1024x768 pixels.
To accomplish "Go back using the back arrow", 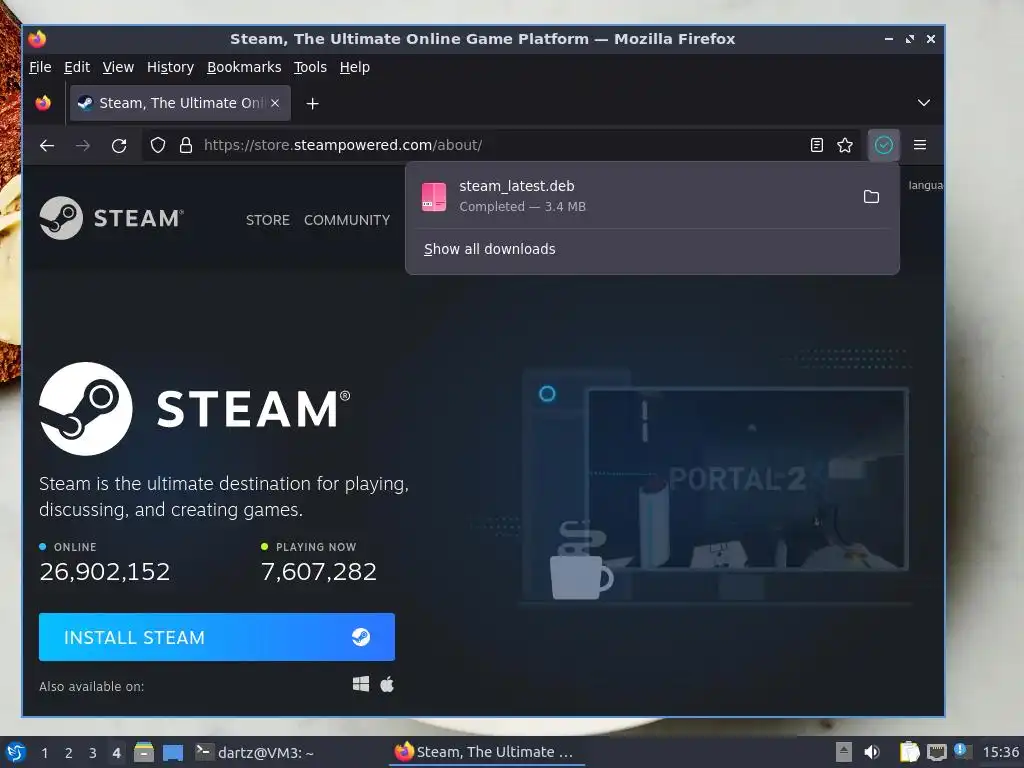I will pyautogui.click(x=47, y=146).
